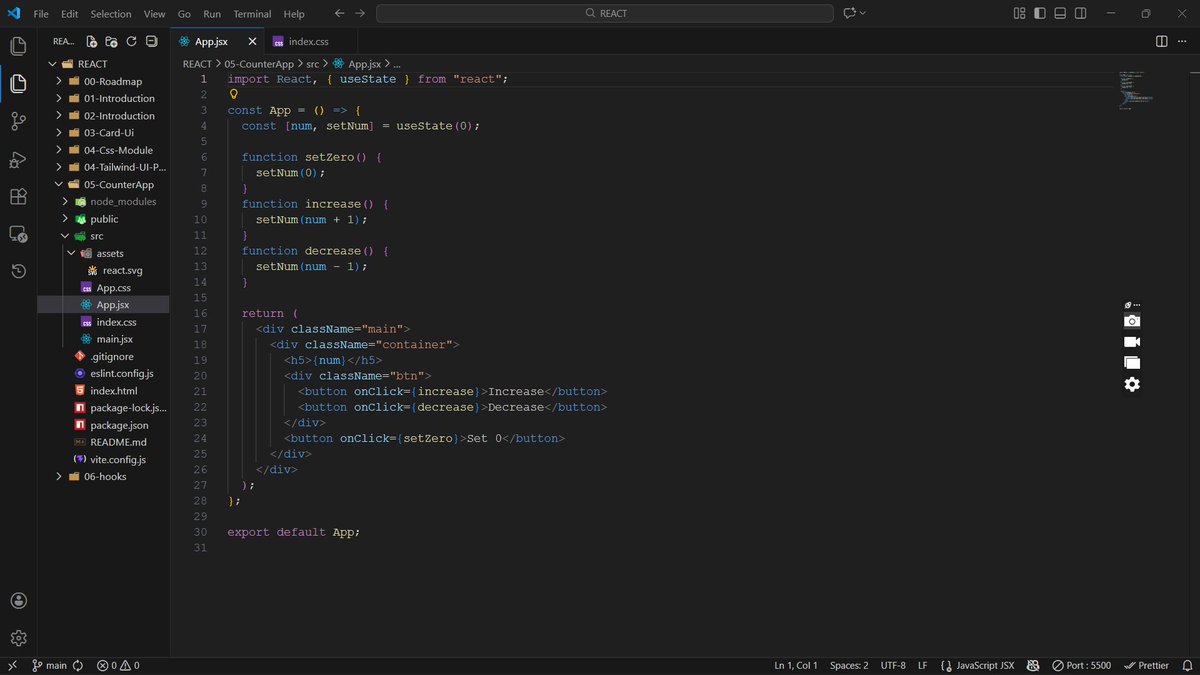Open the Explorer view in activity bar
Image resolution: width=1200 pixels, height=675 pixels.
[18, 84]
